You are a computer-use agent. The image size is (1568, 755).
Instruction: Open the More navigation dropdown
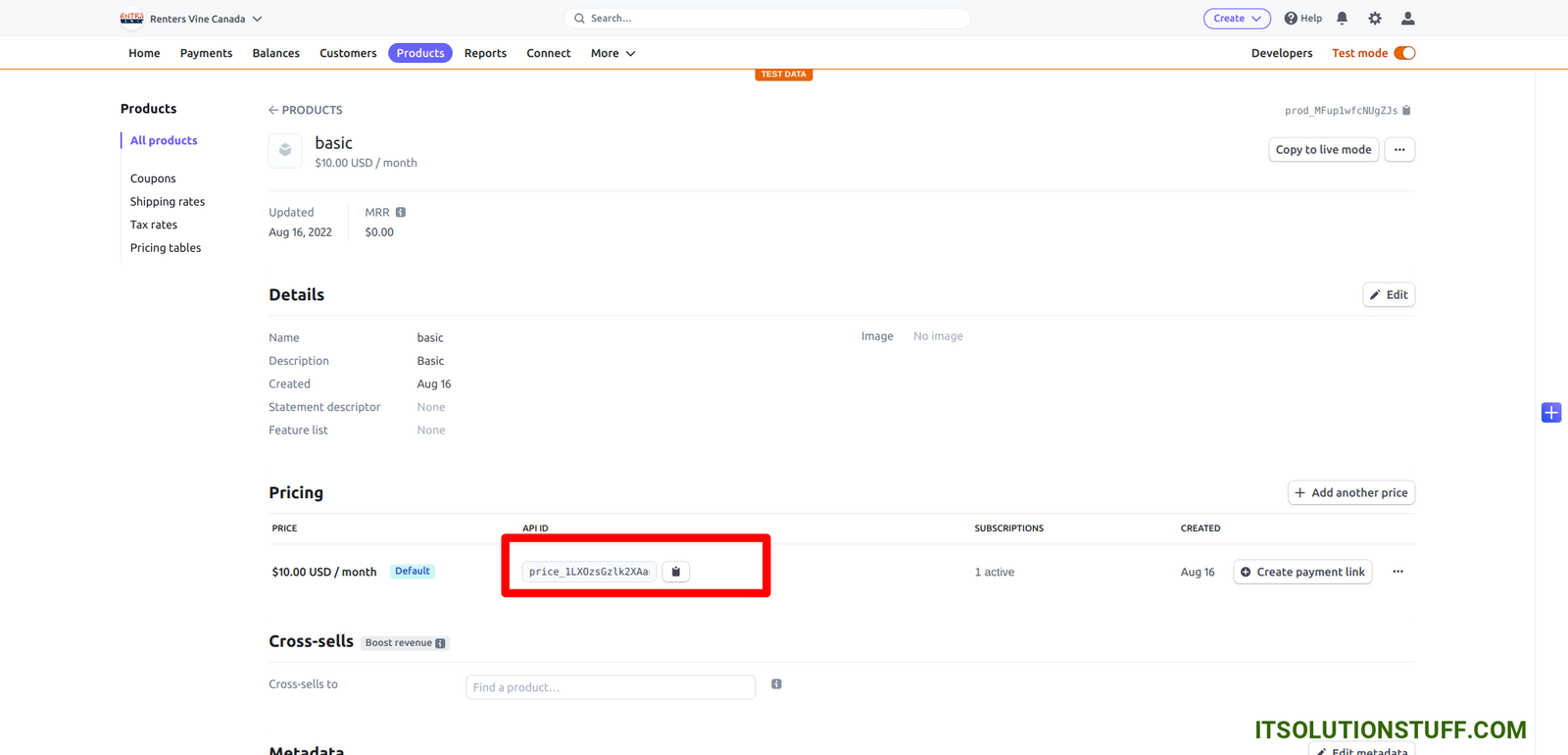tap(612, 53)
